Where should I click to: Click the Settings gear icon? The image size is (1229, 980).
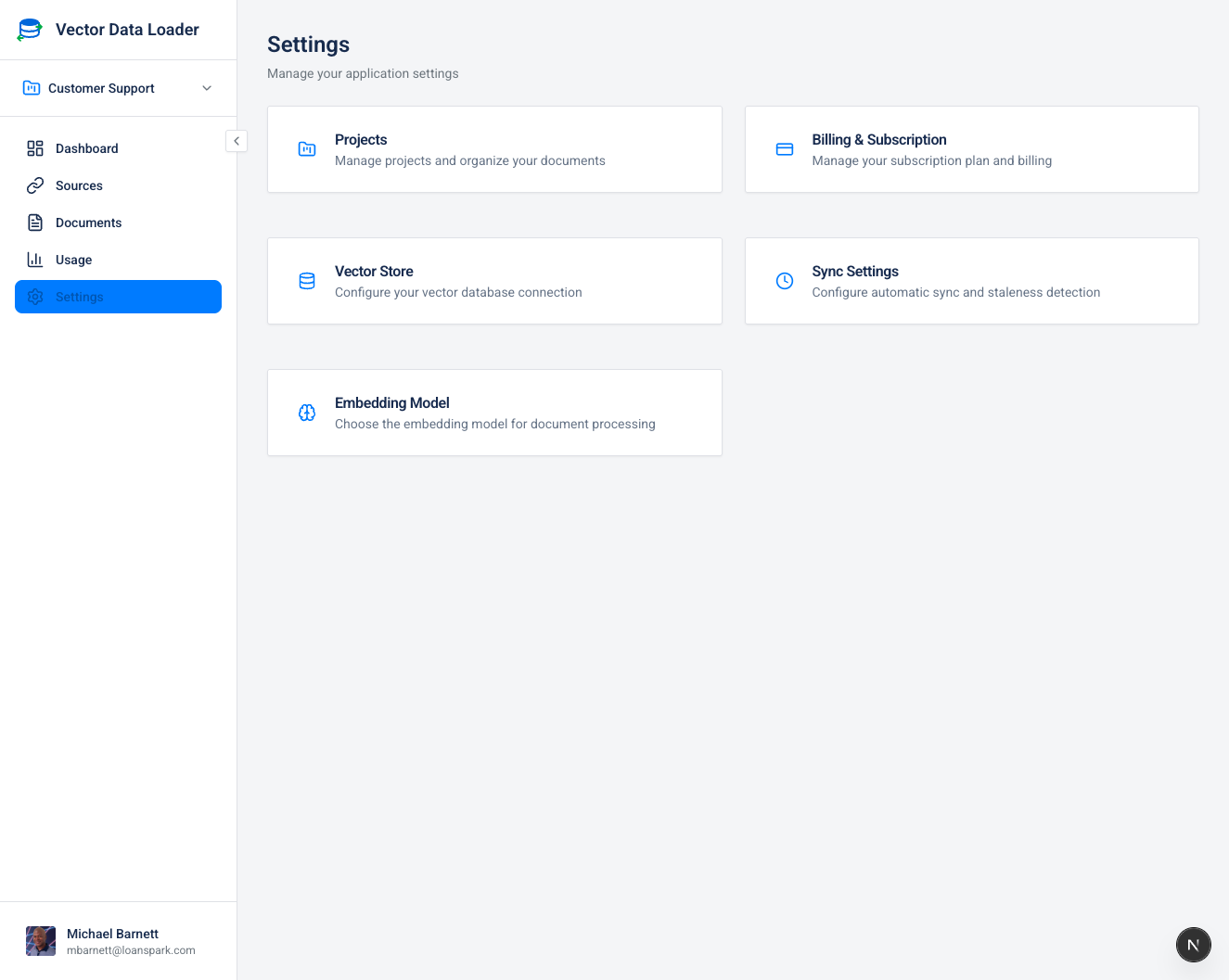(35, 297)
